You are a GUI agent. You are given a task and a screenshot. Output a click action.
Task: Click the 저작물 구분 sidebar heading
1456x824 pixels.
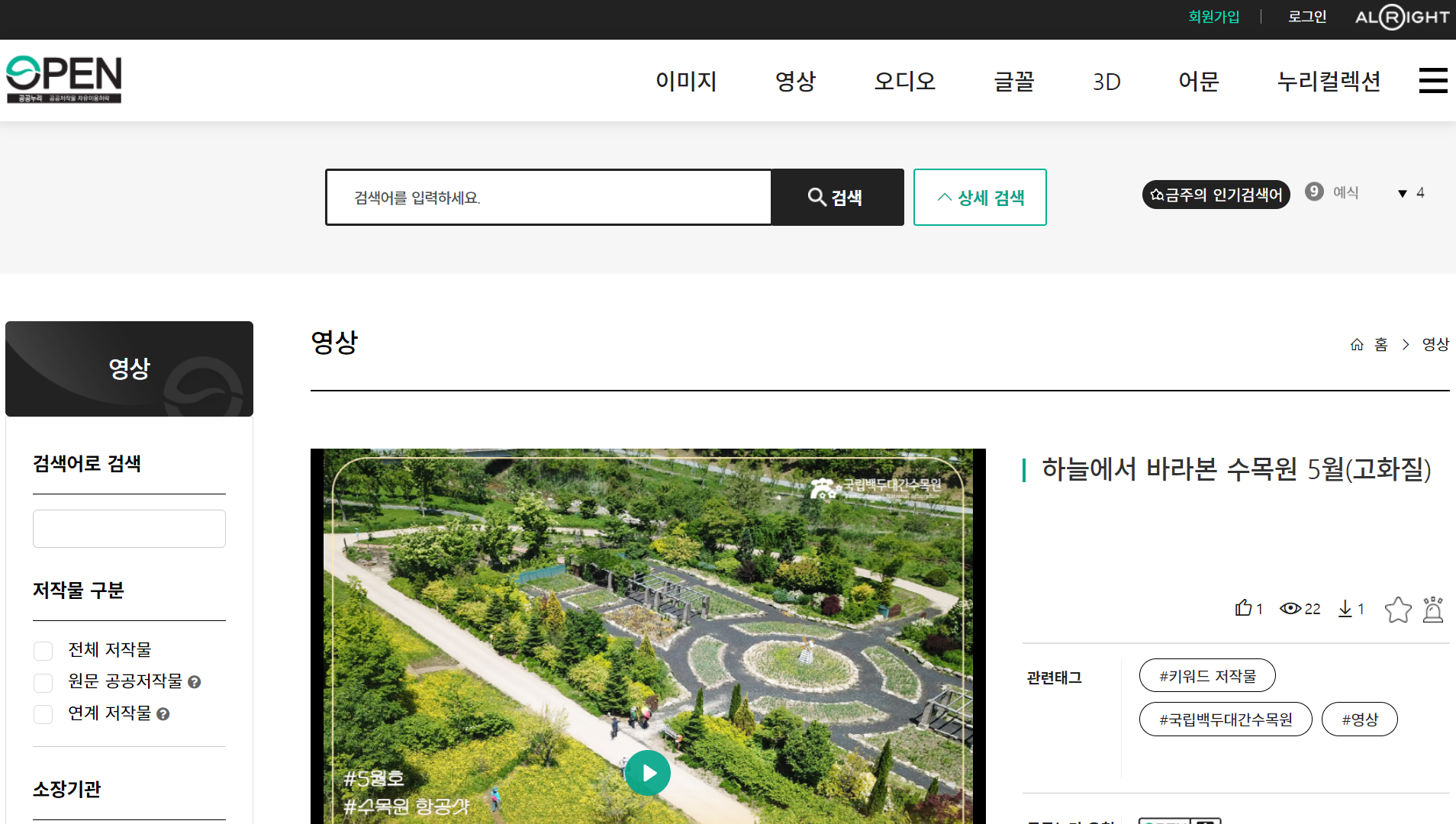[x=78, y=591]
